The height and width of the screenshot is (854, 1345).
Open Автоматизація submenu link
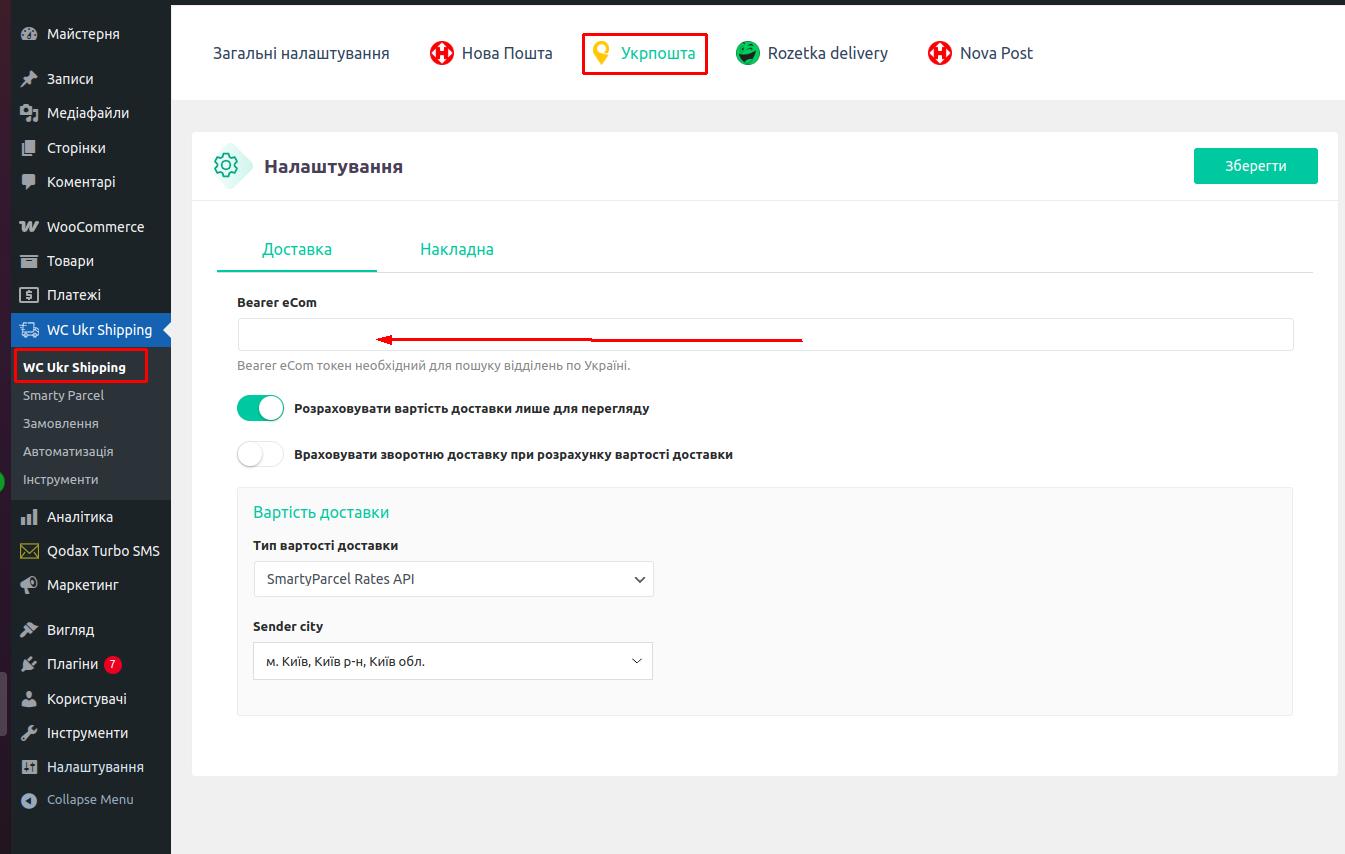(x=68, y=451)
